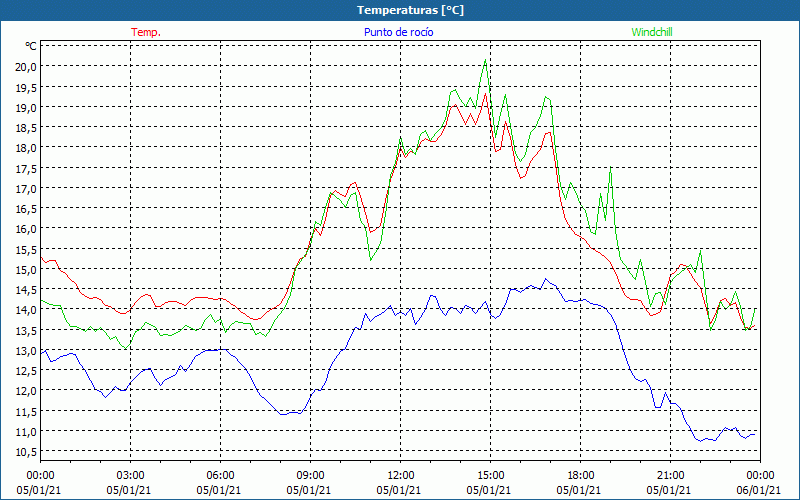
Task: Click the 05/01/21 date under 12:00
Action: [x=398, y=490]
